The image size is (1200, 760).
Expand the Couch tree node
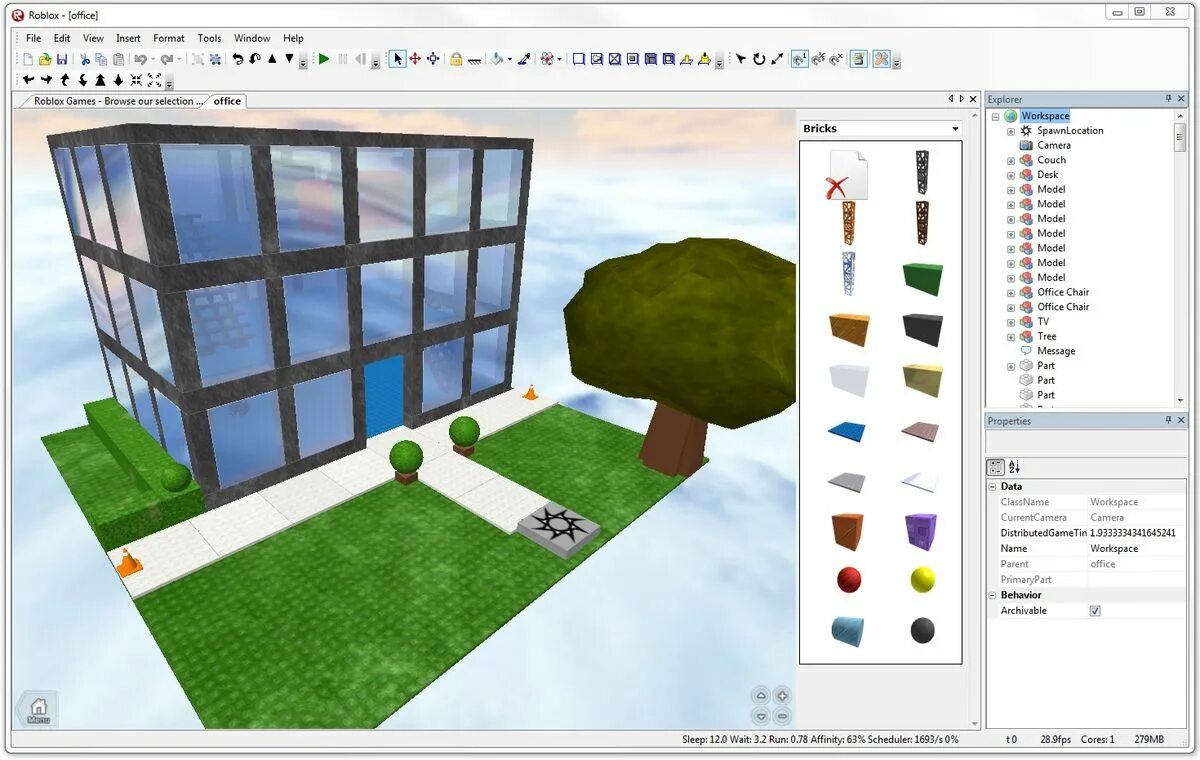(1011, 160)
